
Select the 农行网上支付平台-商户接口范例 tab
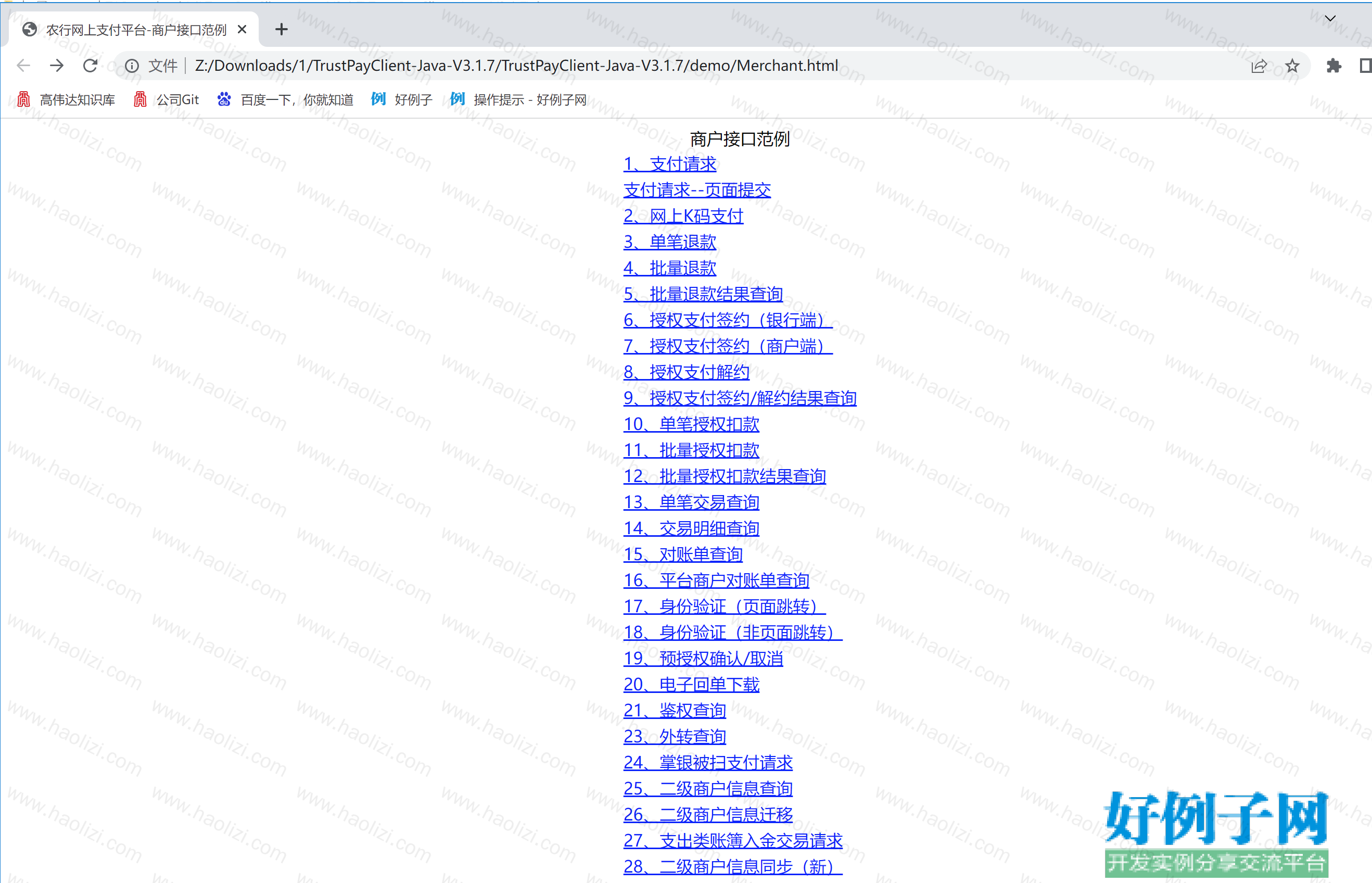pos(134,30)
